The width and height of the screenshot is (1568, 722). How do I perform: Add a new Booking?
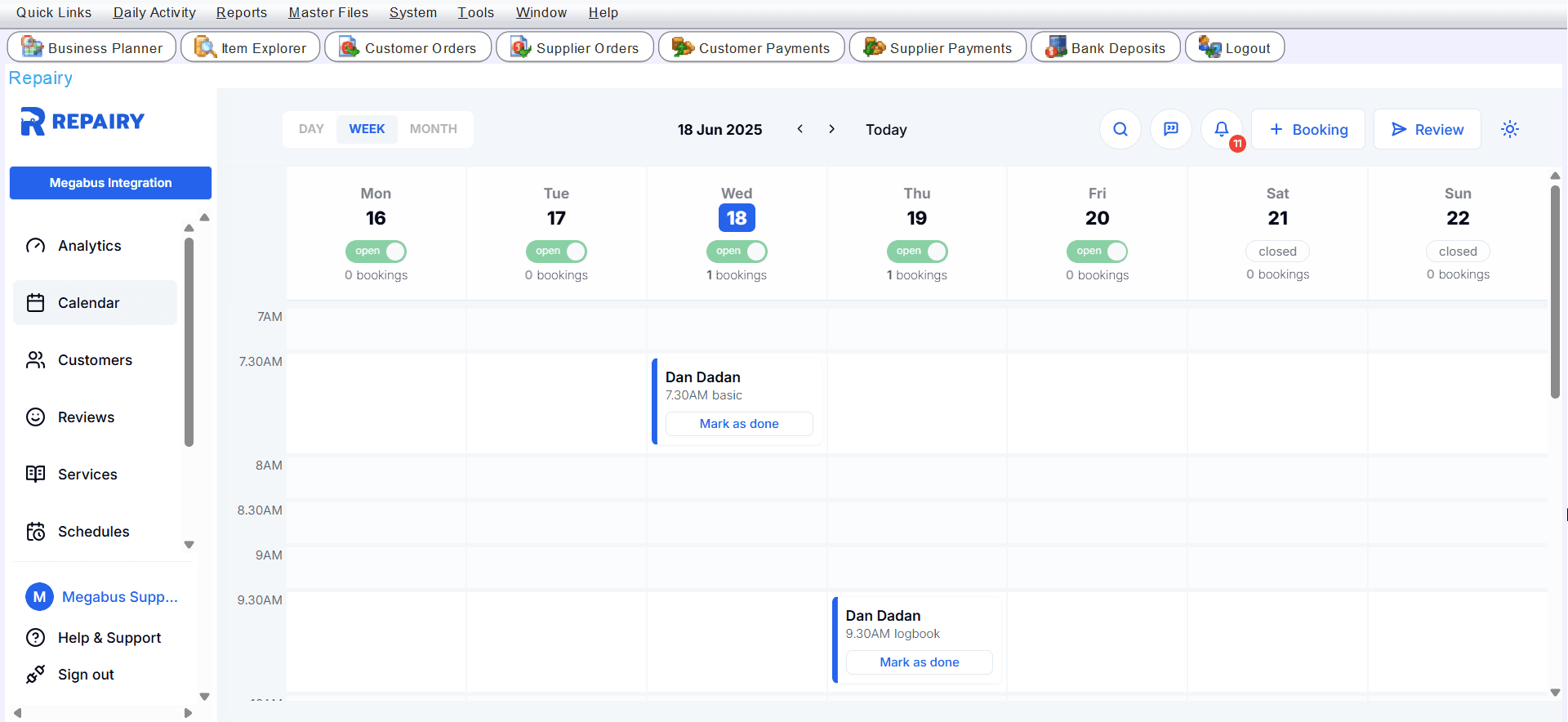[1308, 129]
